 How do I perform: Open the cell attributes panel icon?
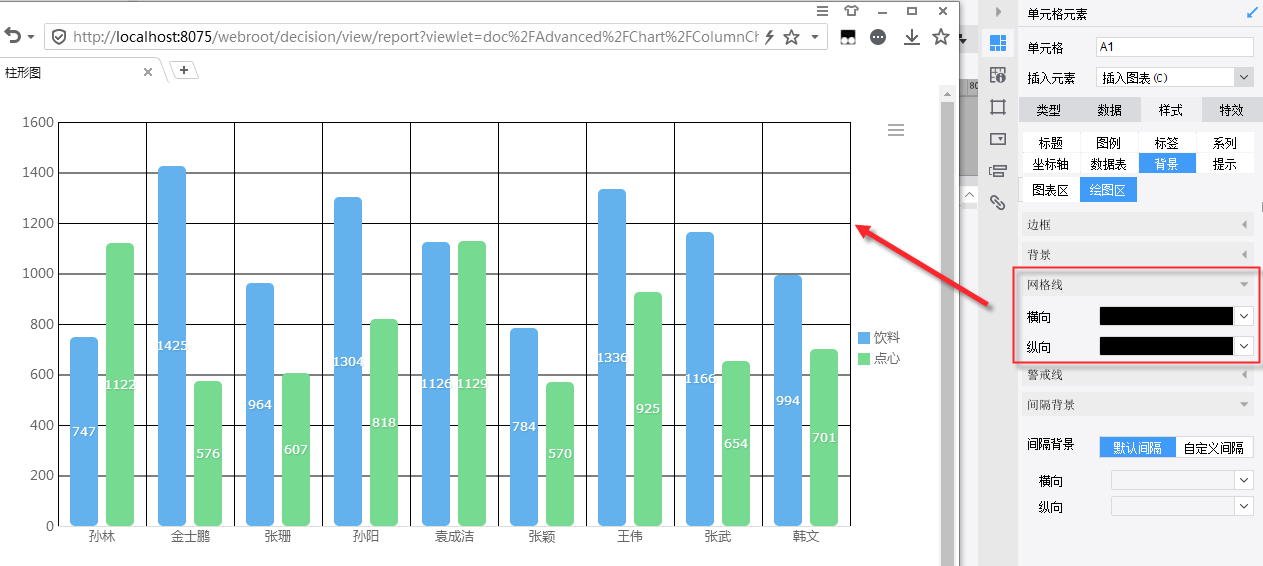pyautogui.click(x=997, y=75)
